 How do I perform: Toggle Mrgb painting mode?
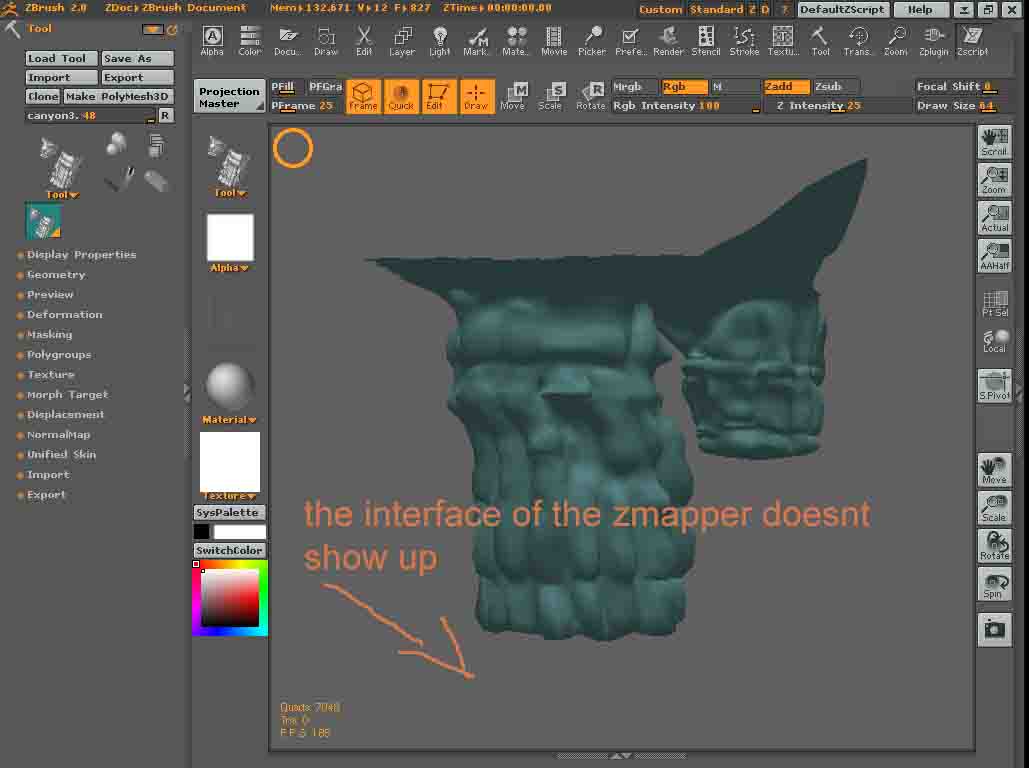click(x=634, y=86)
